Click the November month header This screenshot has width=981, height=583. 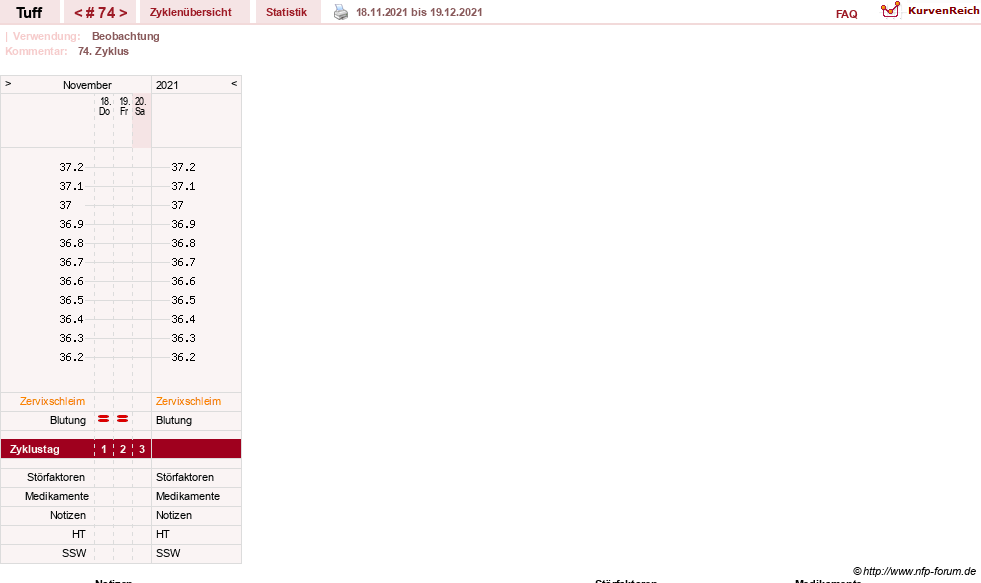pyautogui.click(x=87, y=85)
